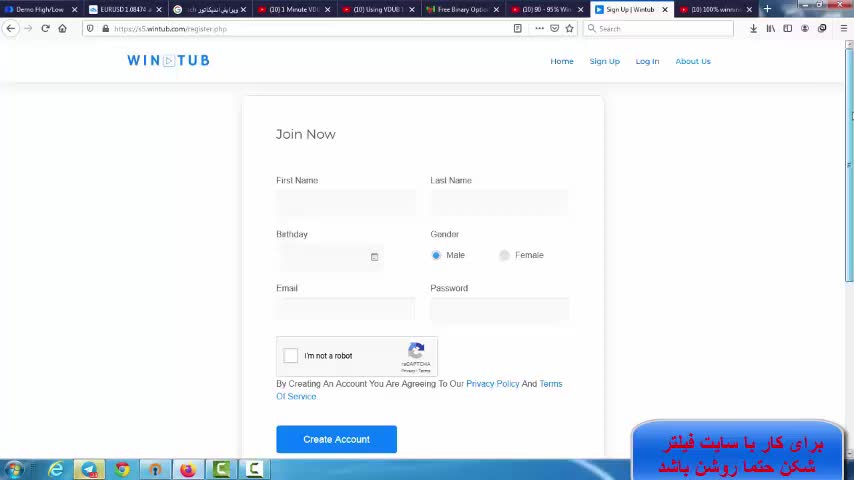Launch Internet Explorer from the taskbar

click(56, 469)
